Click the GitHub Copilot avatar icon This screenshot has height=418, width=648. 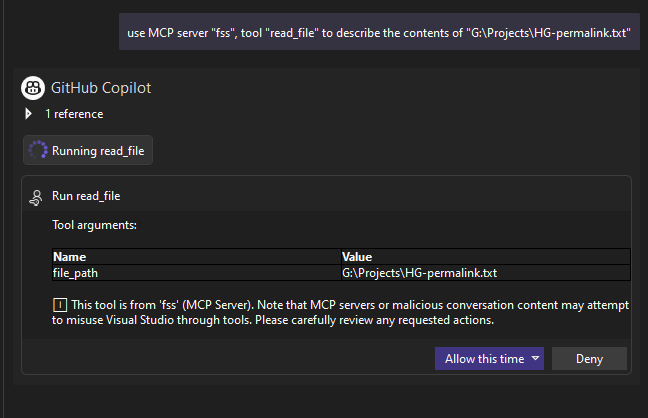pos(33,88)
